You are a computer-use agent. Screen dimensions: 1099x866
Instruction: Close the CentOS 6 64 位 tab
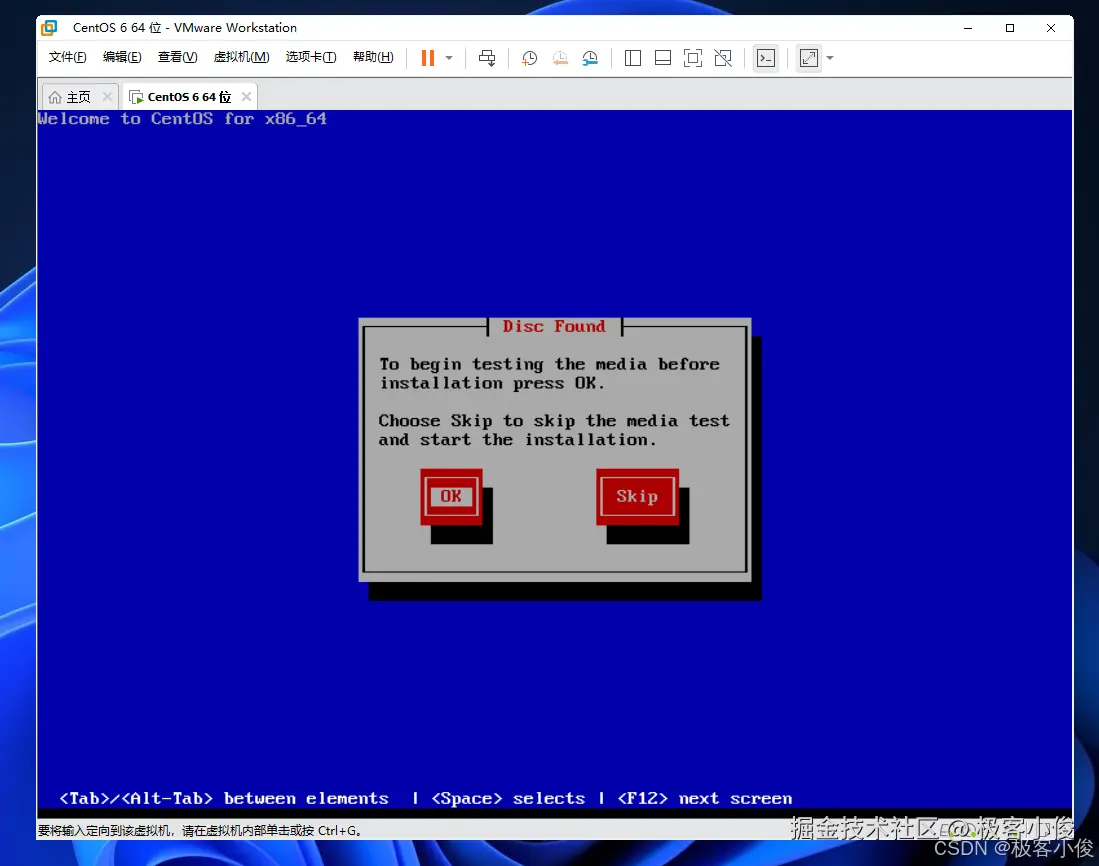click(246, 96)
